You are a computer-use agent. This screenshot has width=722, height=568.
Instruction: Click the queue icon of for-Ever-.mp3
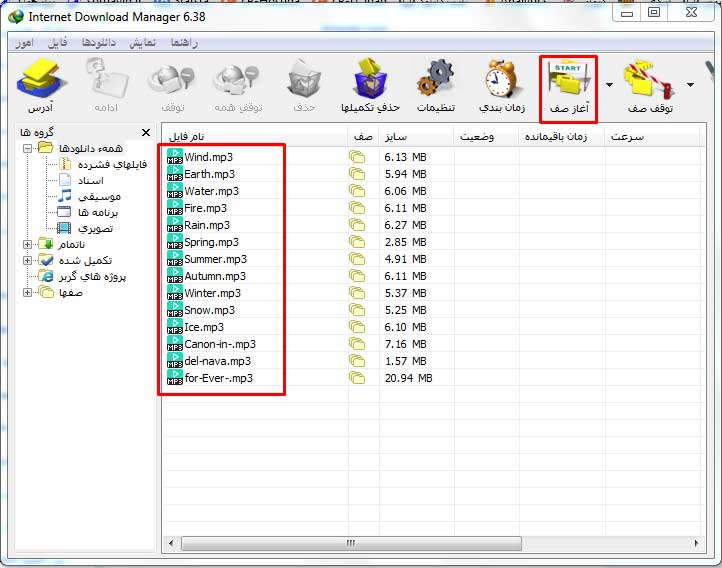point(357,378)
